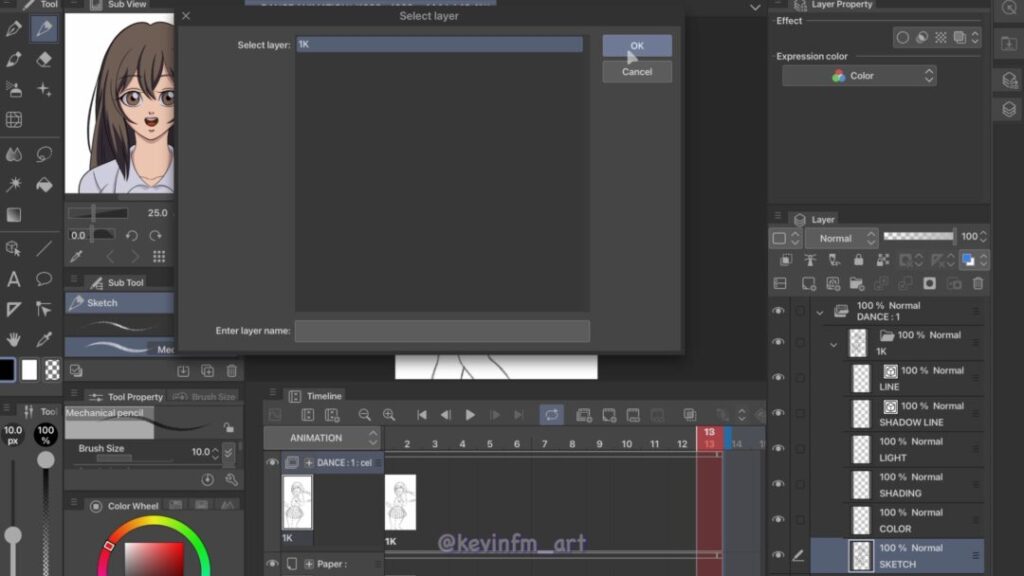Image resolution: width=1024 pixels, height=576 pixels.
Task: Open the Timeline tab
Action: [x=316, y=396]
